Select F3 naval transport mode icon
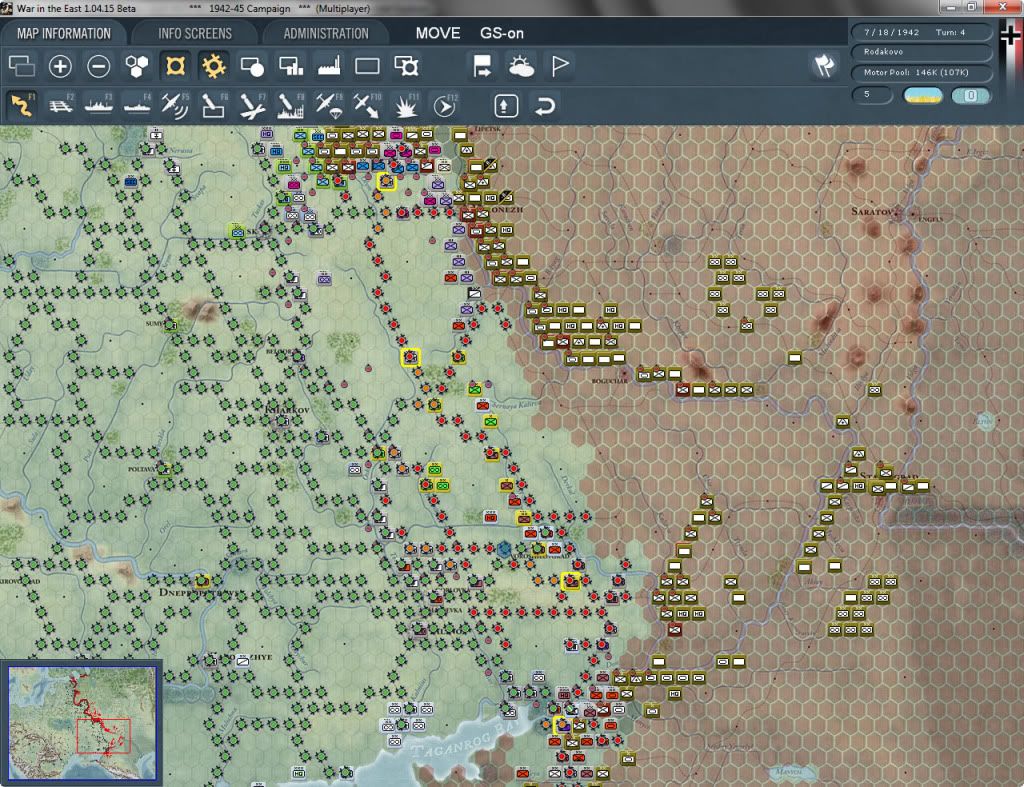The image size is (1024, 787). pos(99,105)
